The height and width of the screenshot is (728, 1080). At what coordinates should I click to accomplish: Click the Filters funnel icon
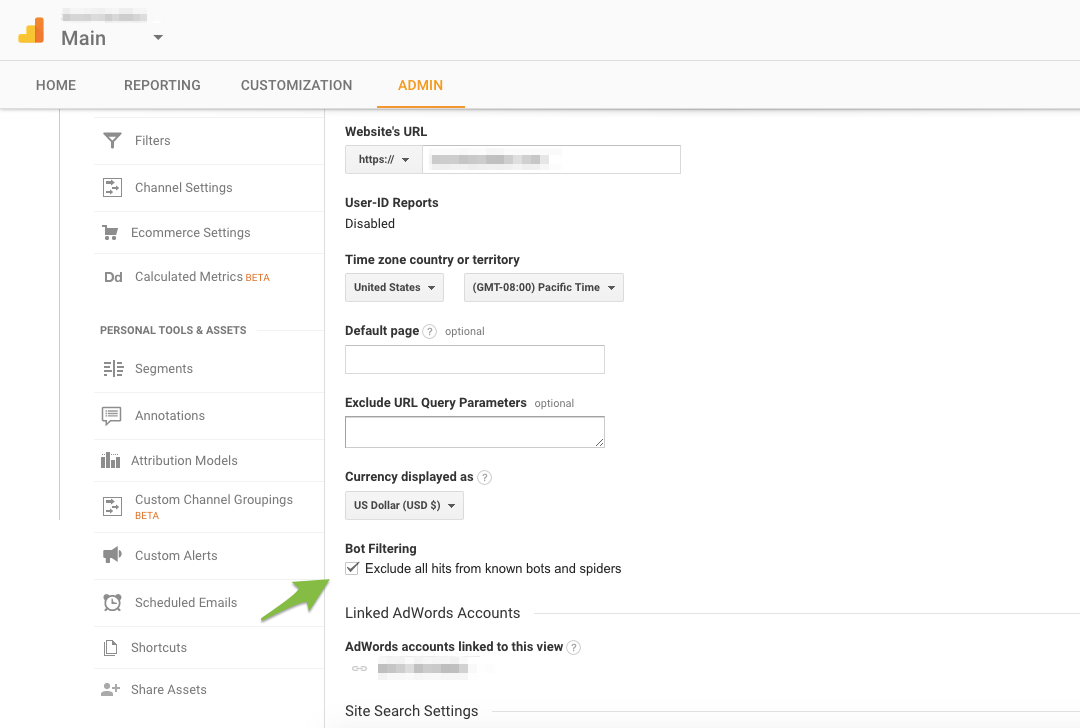coord(112,141)
